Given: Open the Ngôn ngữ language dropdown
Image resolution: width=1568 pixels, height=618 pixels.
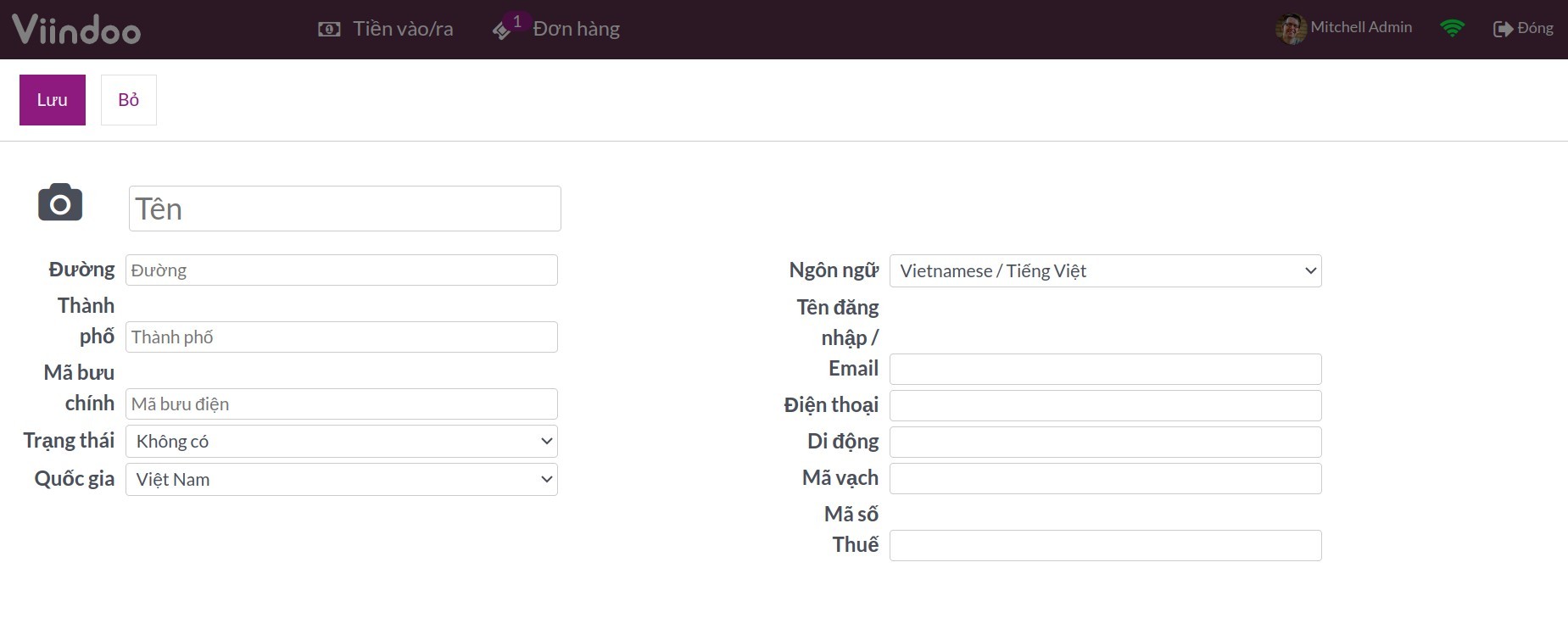Looking at the screenshot, I should tap(1106, 271).
